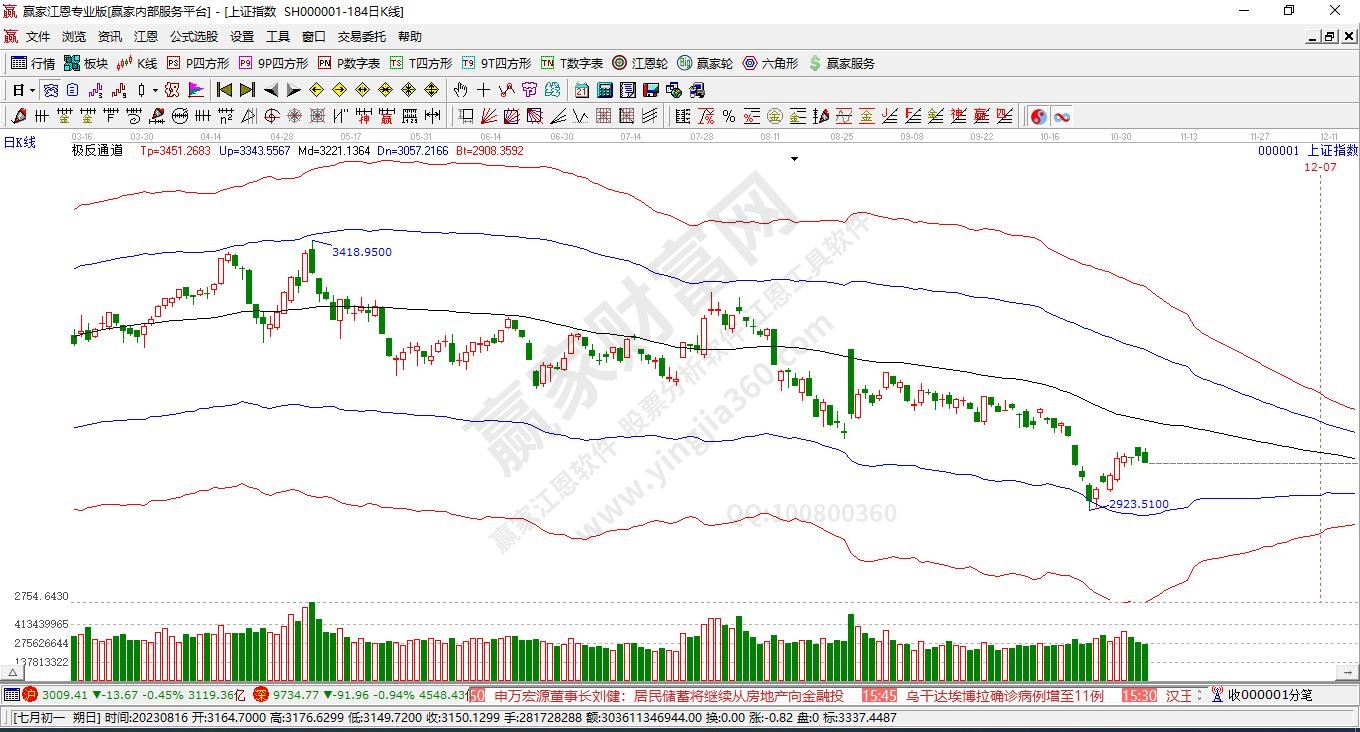Click the yin-yang symbol icon

[1039, 116]
